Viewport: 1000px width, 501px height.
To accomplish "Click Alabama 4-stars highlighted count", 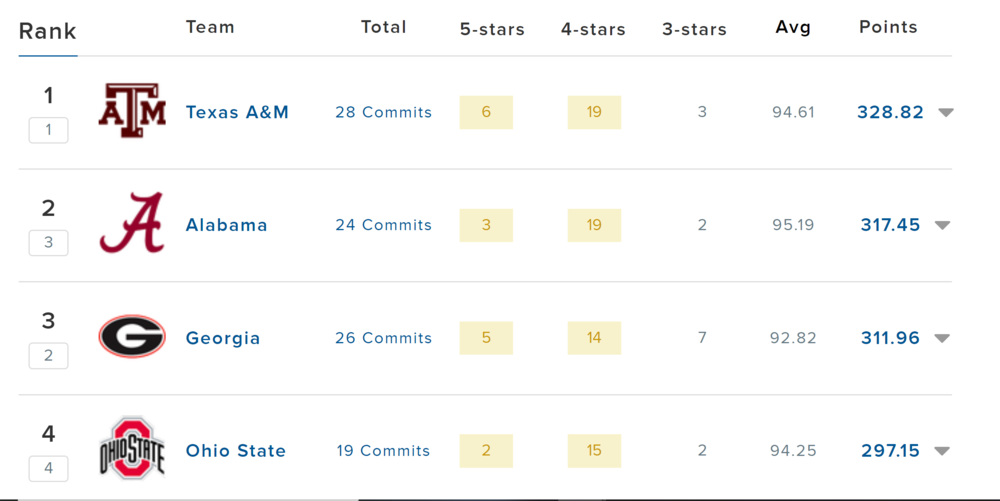I will coord(594,225).
